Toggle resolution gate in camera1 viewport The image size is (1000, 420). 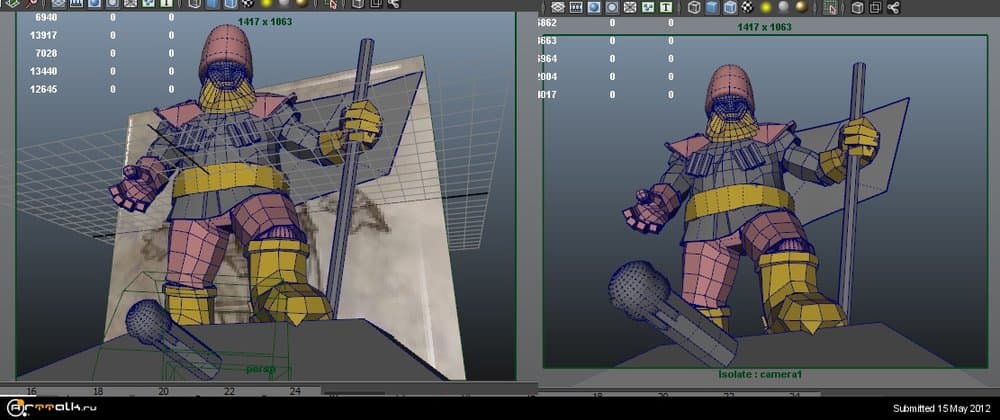pos(593,7)
